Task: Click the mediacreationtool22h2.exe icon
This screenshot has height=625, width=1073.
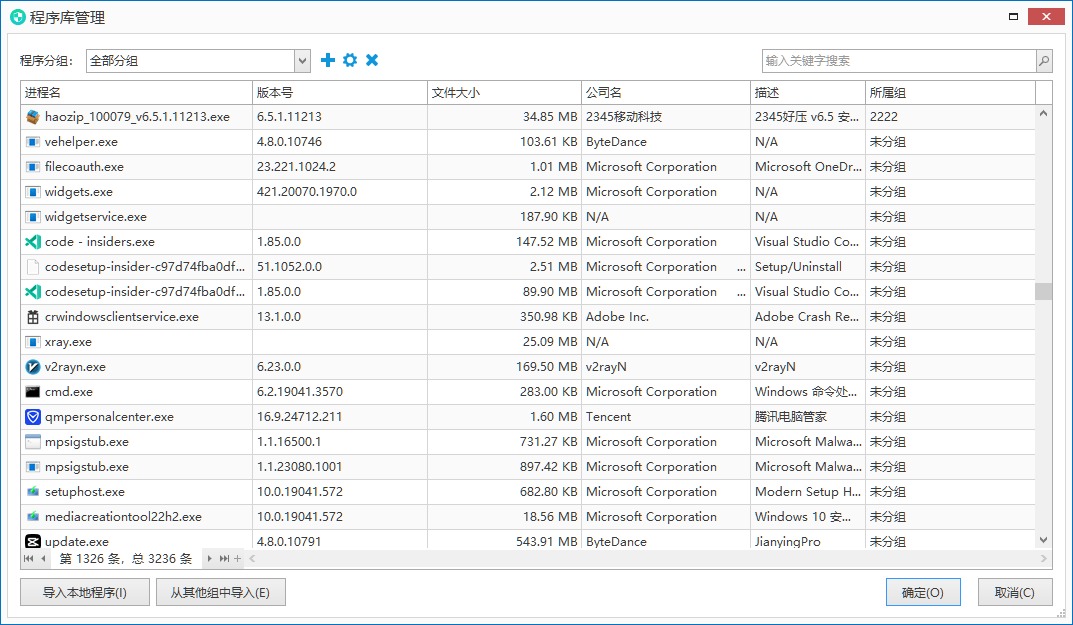Action: pyautogui.click(x=32, y=517)
